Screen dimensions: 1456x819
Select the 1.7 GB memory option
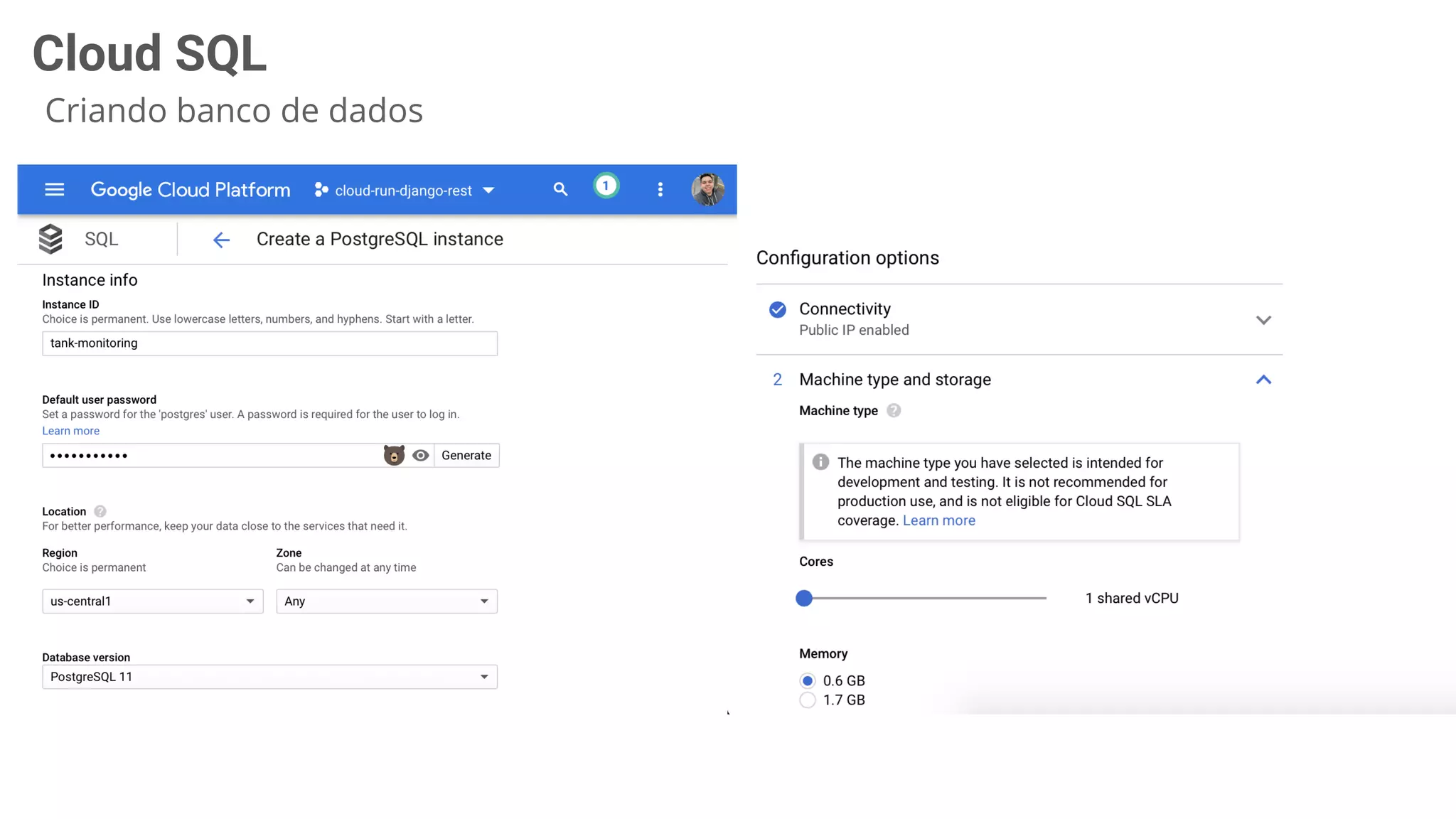[808, 700]
